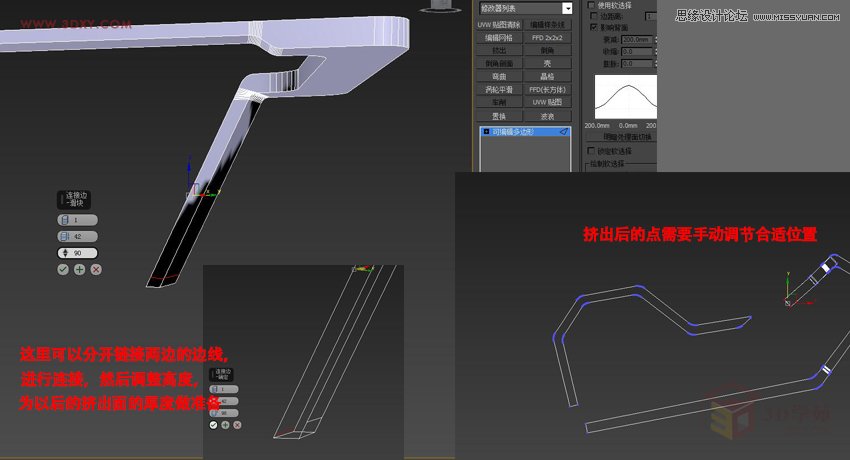Click the 晶格 lattice modifier button
850x460 pixels.
[x=548, y=76]
